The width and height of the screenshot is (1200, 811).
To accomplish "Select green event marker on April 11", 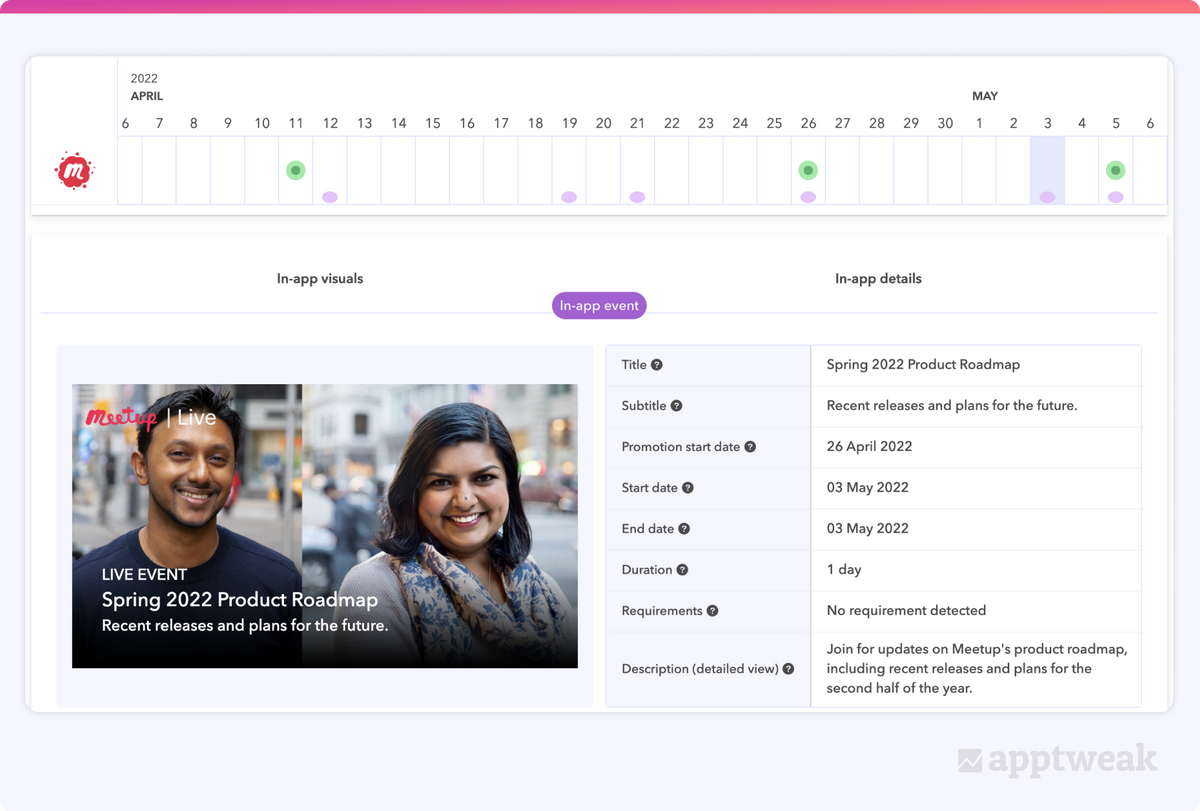I will (295, 170).
